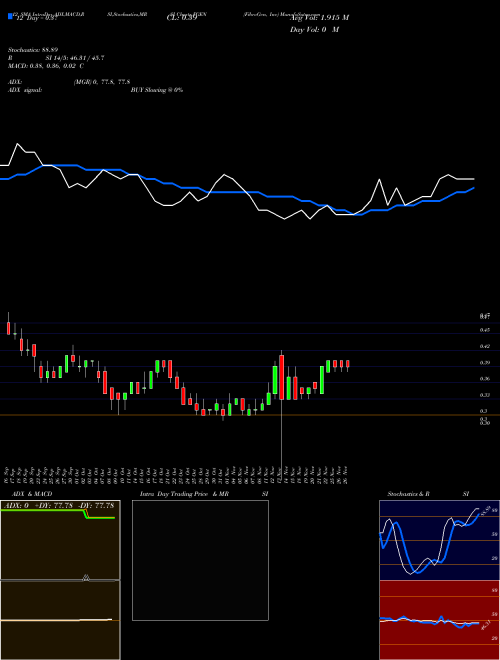
Task: Click the 'ADX signal:' label
Action: point(25,90)
